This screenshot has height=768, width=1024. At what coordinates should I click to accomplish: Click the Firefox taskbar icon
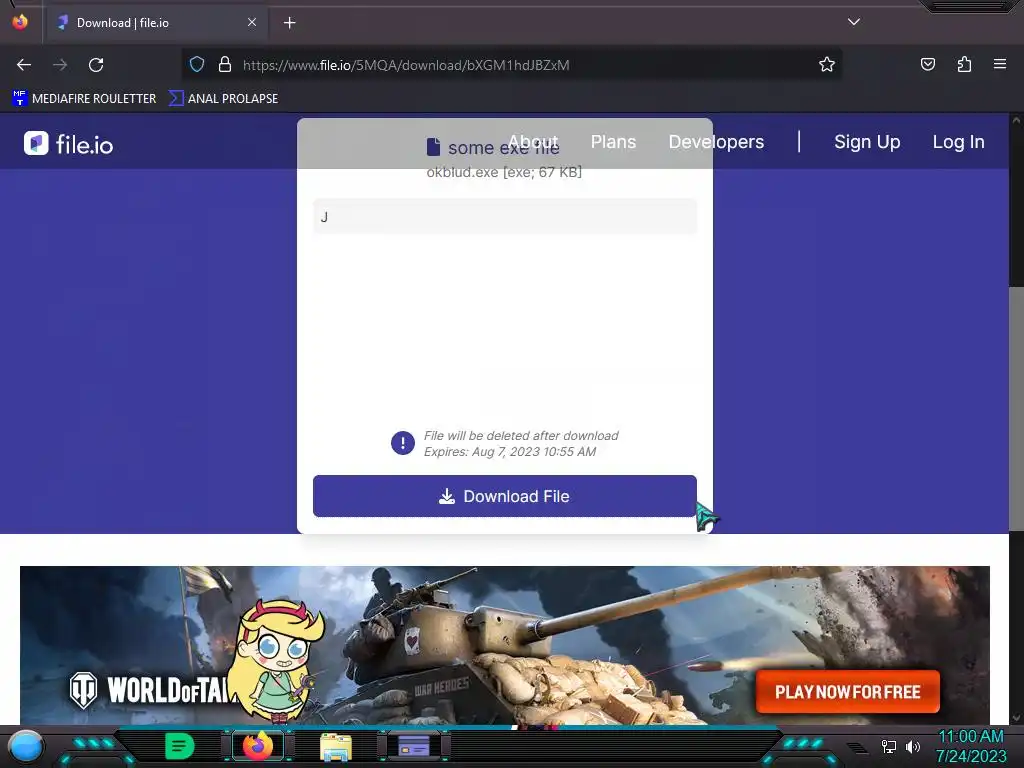click(257, 746)
